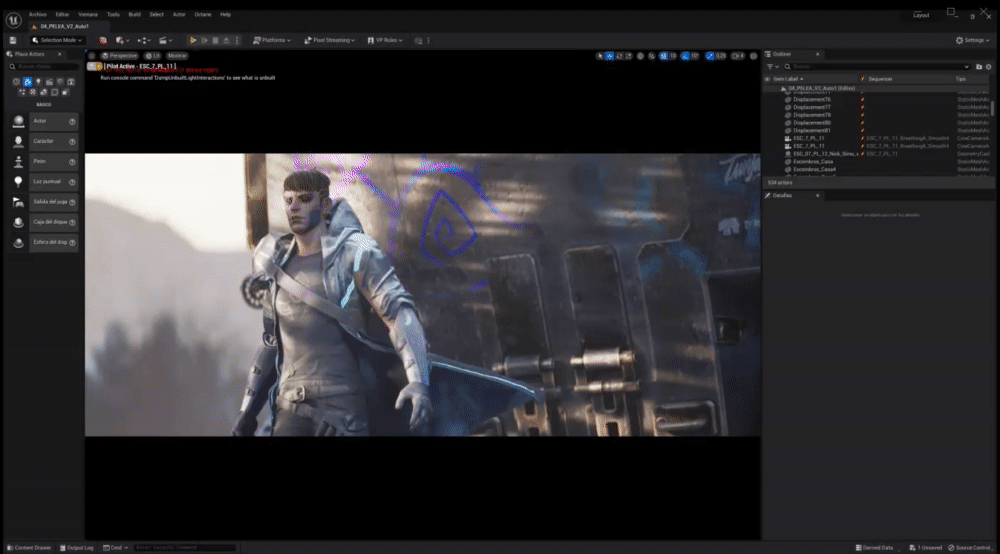The width and height of the screenshot is (1000, 554).
Task: Open the cinematics clapperboard dropdown
Action: 166,40
